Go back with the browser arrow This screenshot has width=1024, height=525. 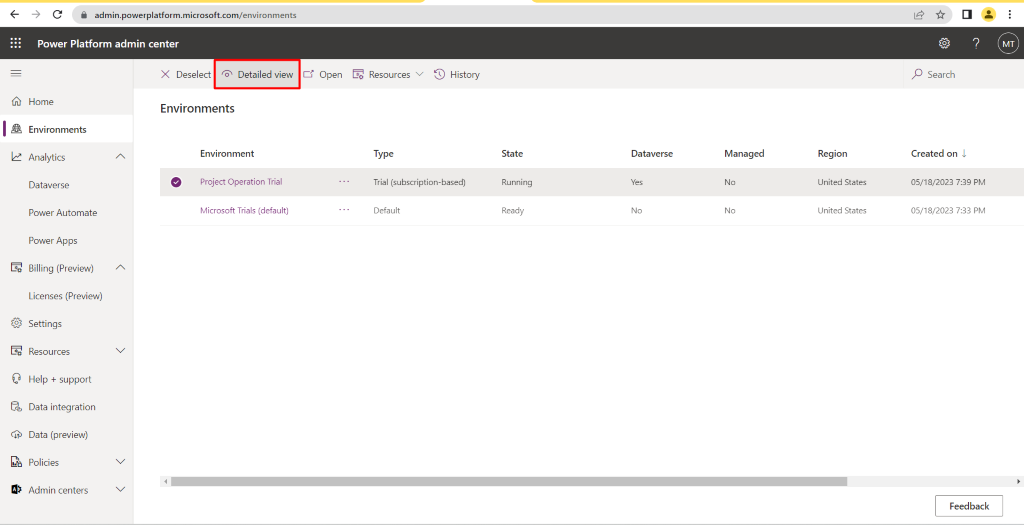(x=14, y=14)
